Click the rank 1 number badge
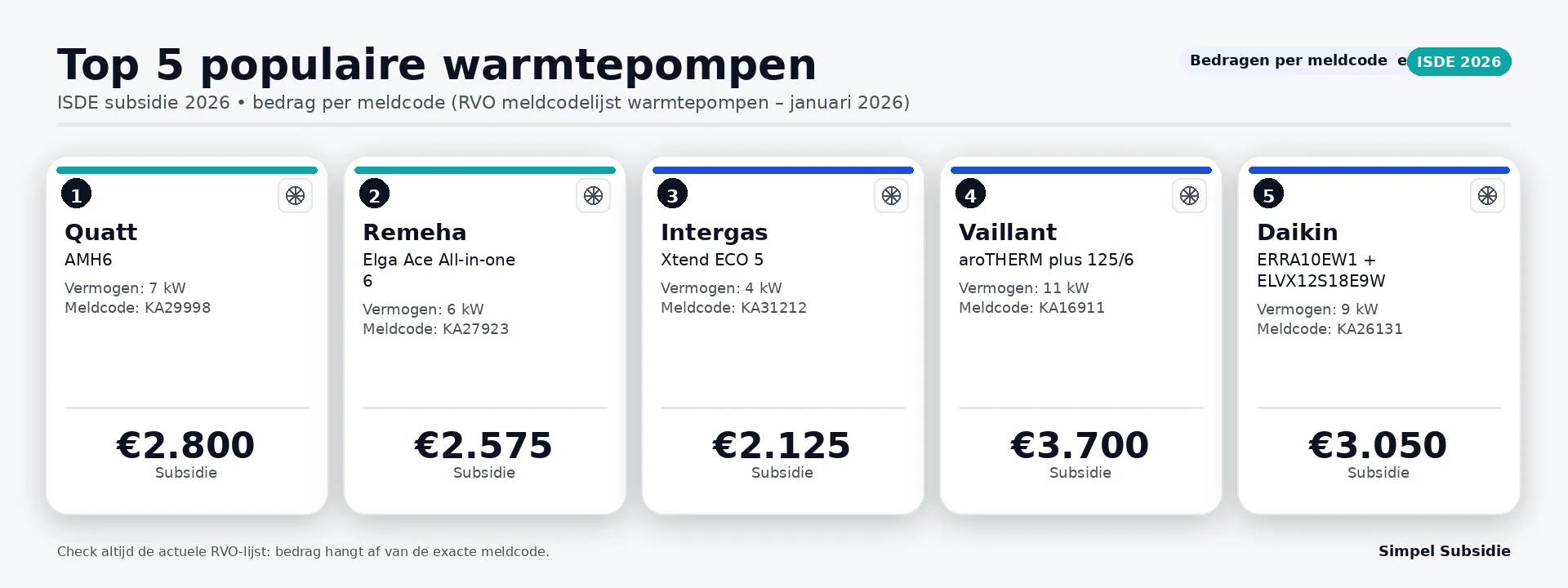The height and width of the screenshot is (588, 1568). pyautogui.click(x=76, y=194)
